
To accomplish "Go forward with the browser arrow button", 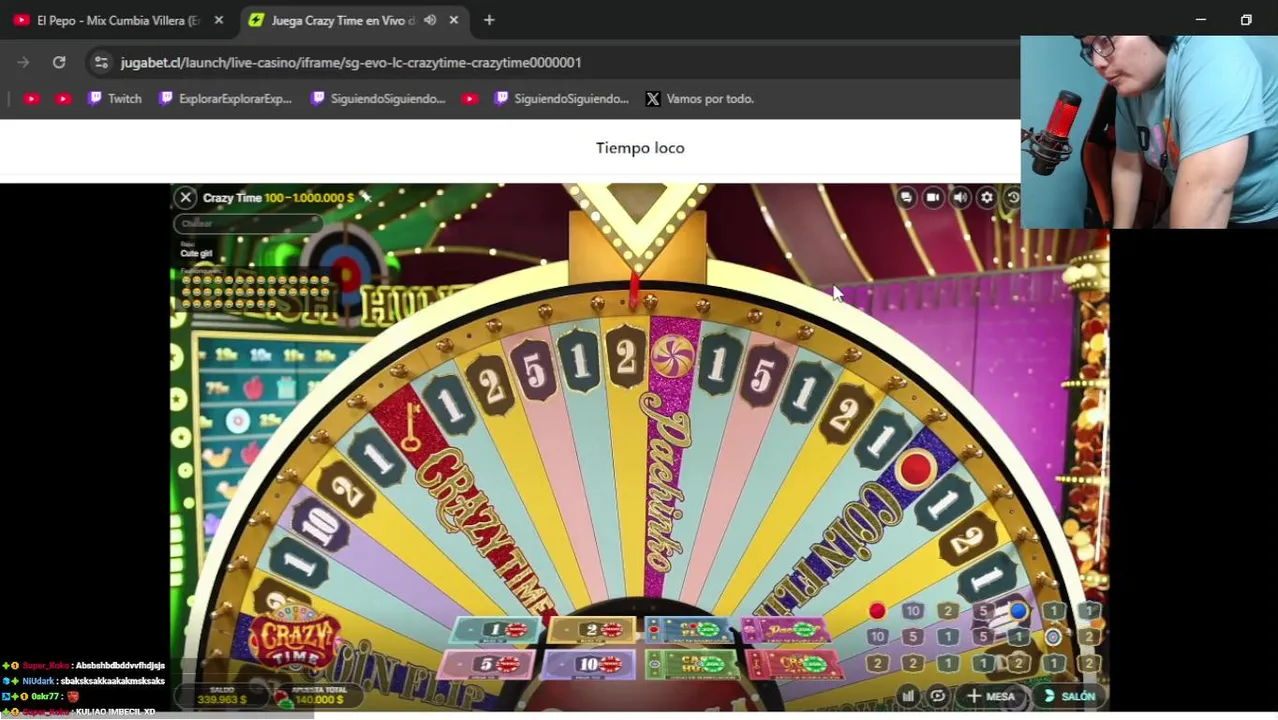I will coord(23,62).
